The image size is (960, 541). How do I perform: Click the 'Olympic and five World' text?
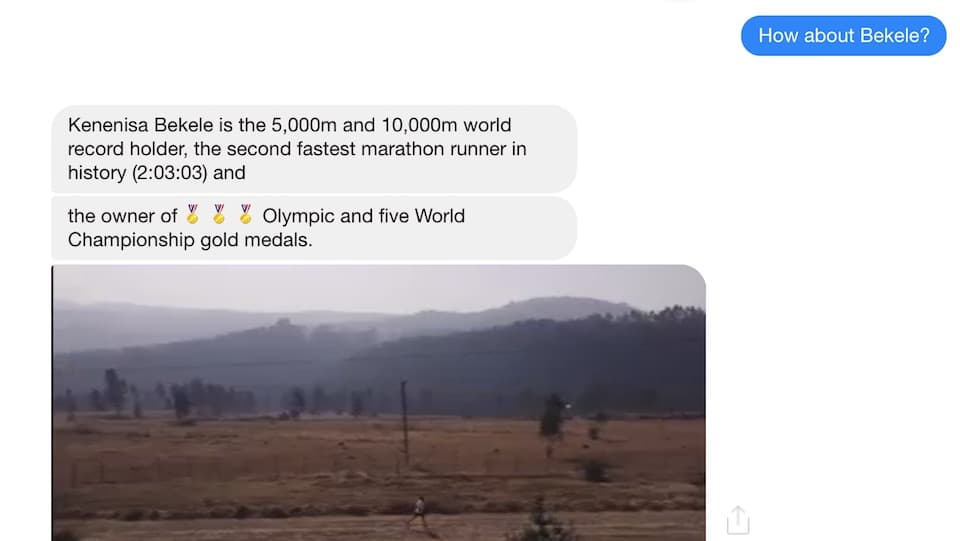click(x=364, y=216)
